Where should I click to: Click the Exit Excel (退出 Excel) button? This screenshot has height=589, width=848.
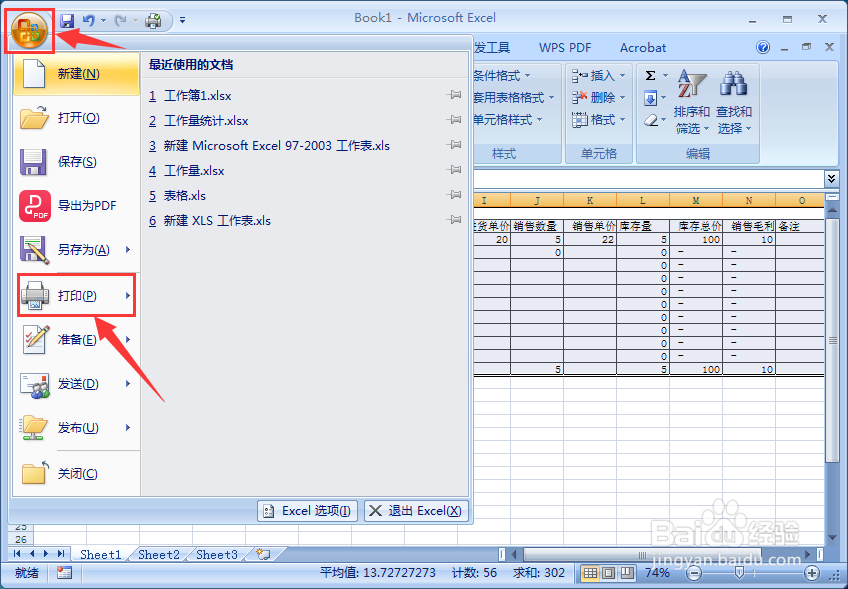pos(416,511)
